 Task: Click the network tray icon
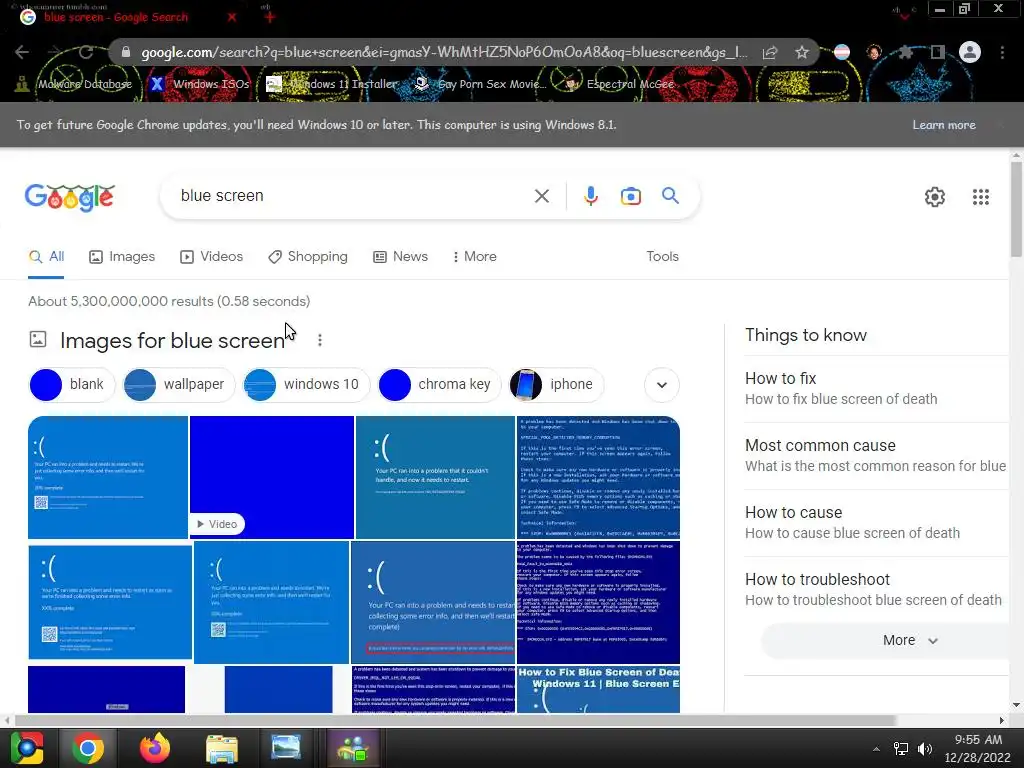(x=901, y=749)
